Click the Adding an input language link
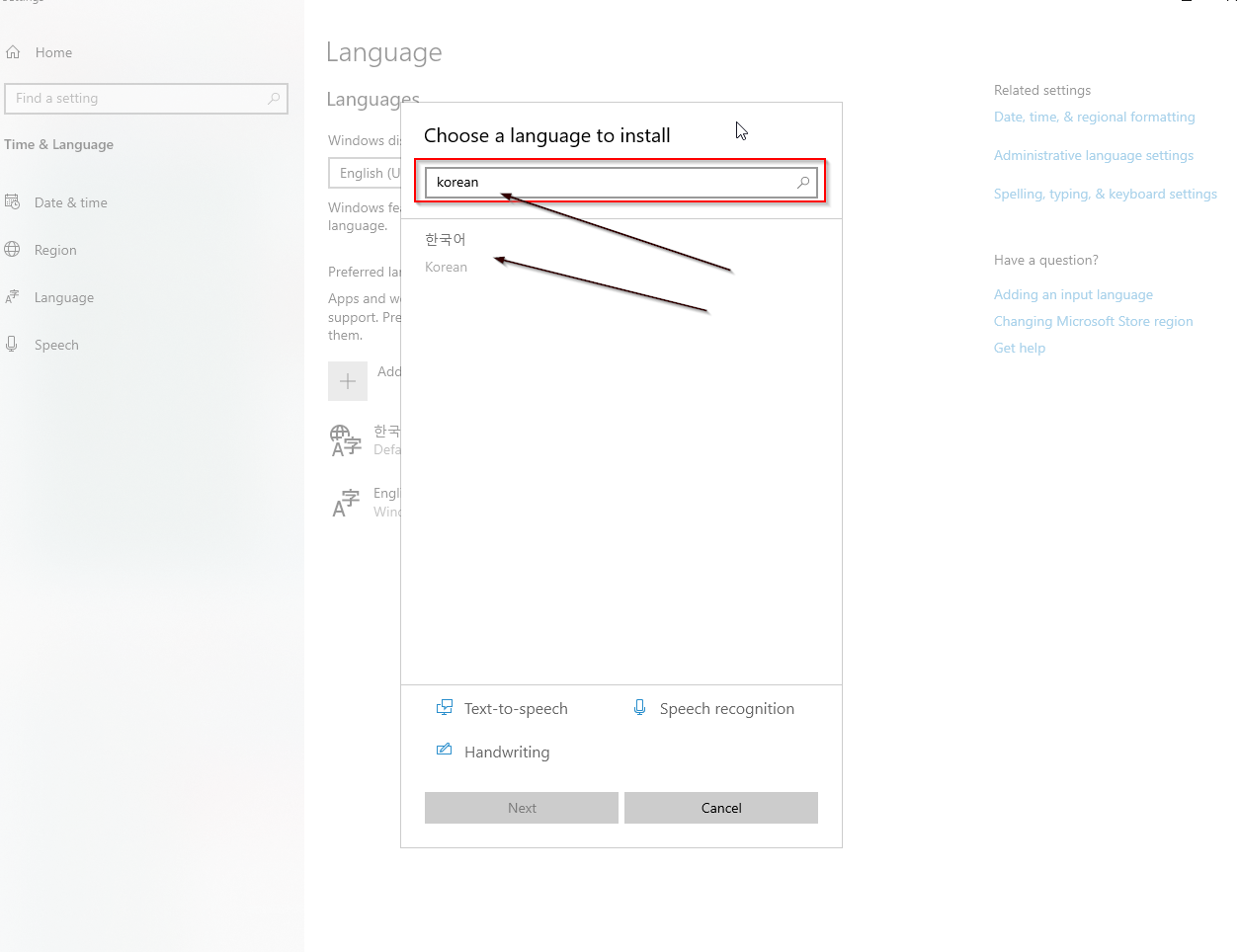Viewport: 1240px width, 952px height. pyautogui.click(x=1073, y=294)
